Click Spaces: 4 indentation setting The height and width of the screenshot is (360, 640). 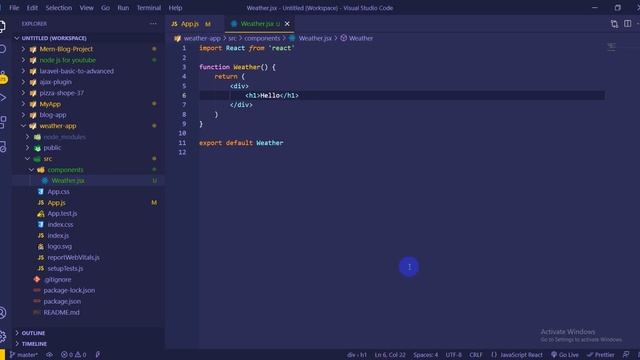pos(425,355)
